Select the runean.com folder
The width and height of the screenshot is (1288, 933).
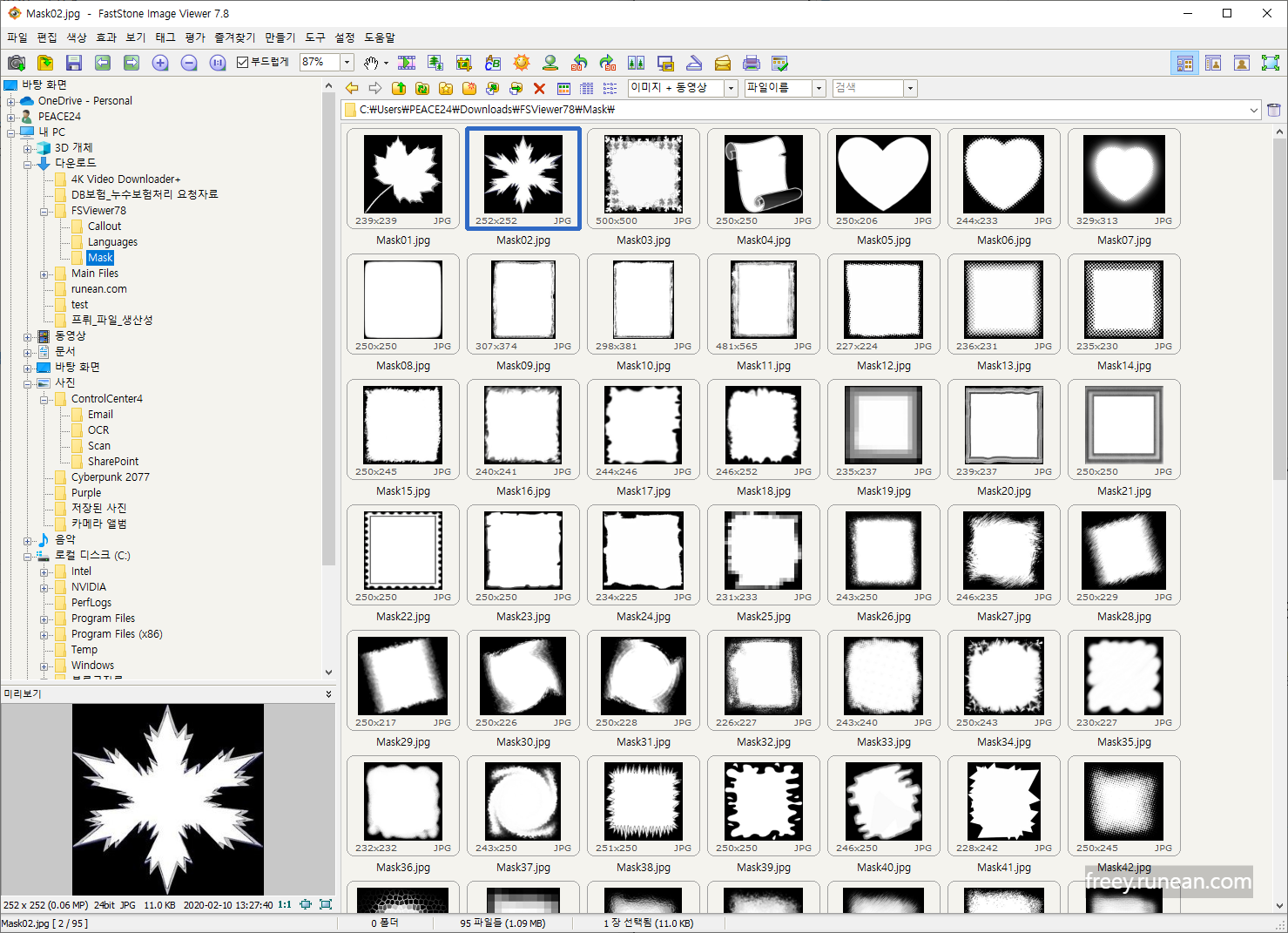[x=99, y=289]
